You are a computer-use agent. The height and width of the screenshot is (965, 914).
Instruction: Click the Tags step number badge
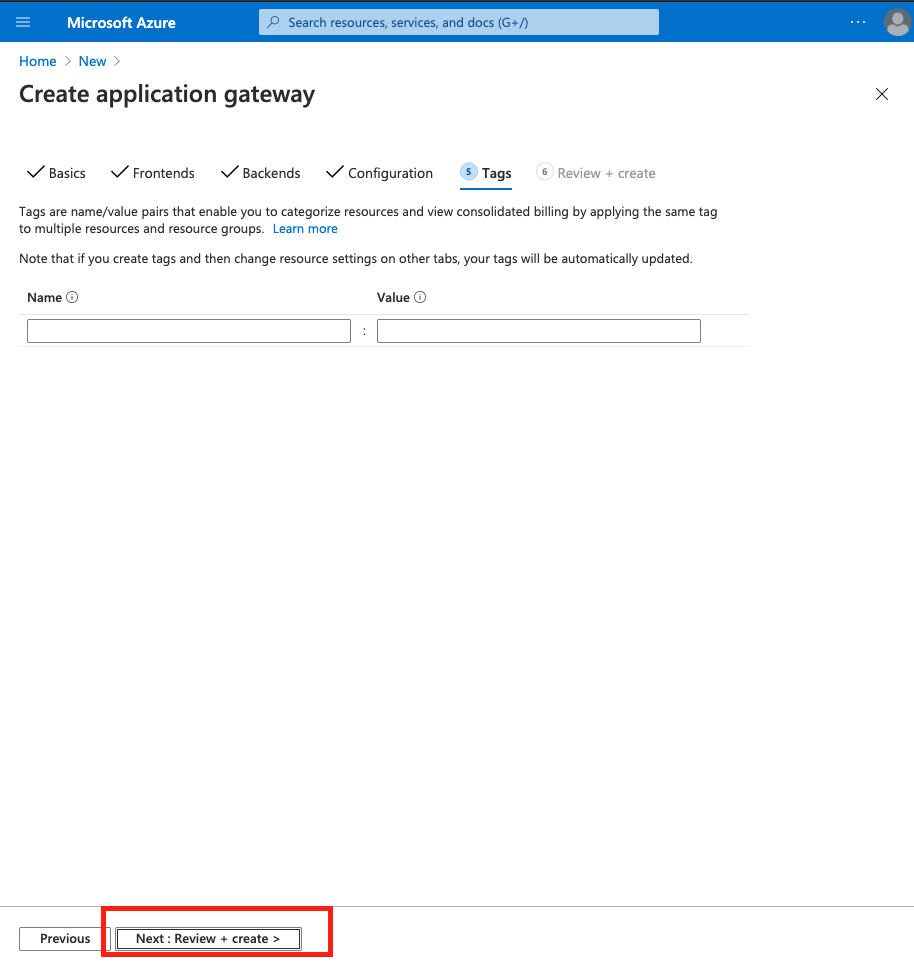pyautogui.click(x=469, y=172)
